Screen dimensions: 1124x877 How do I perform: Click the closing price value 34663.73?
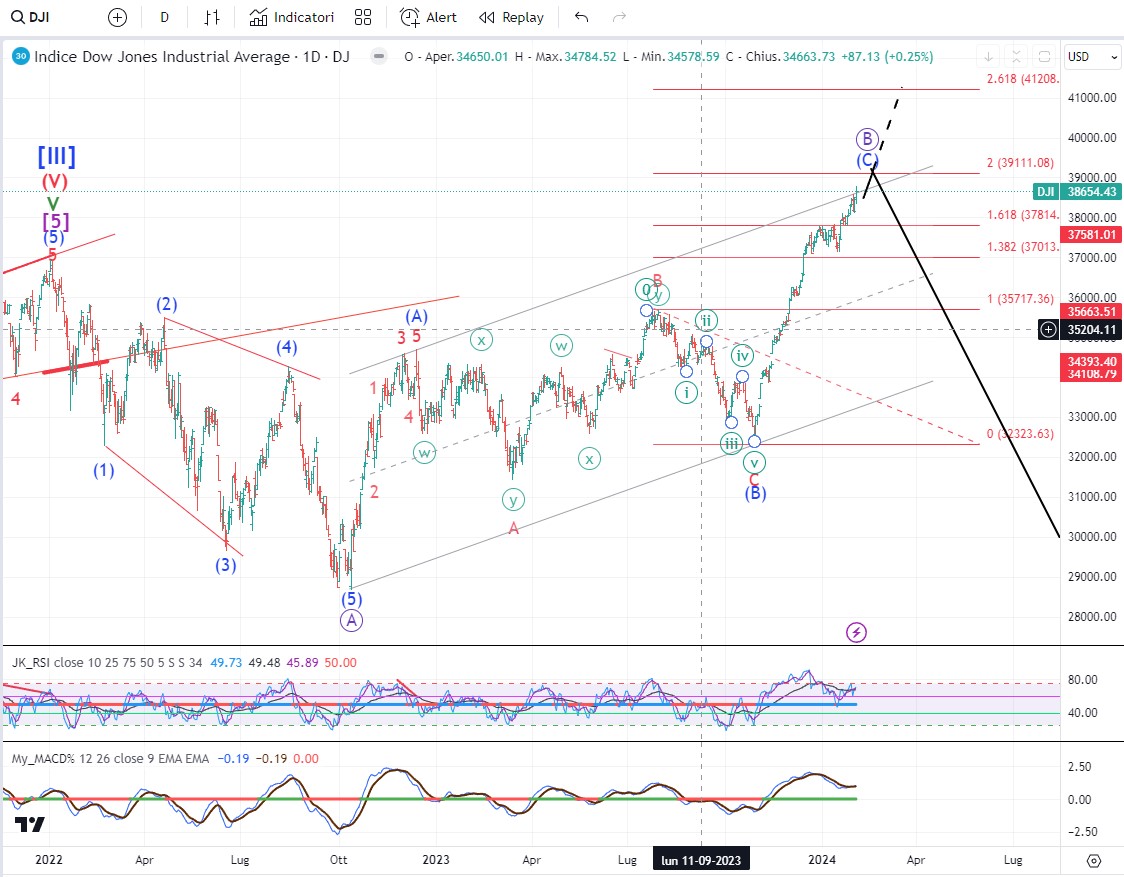coord(809,57)
